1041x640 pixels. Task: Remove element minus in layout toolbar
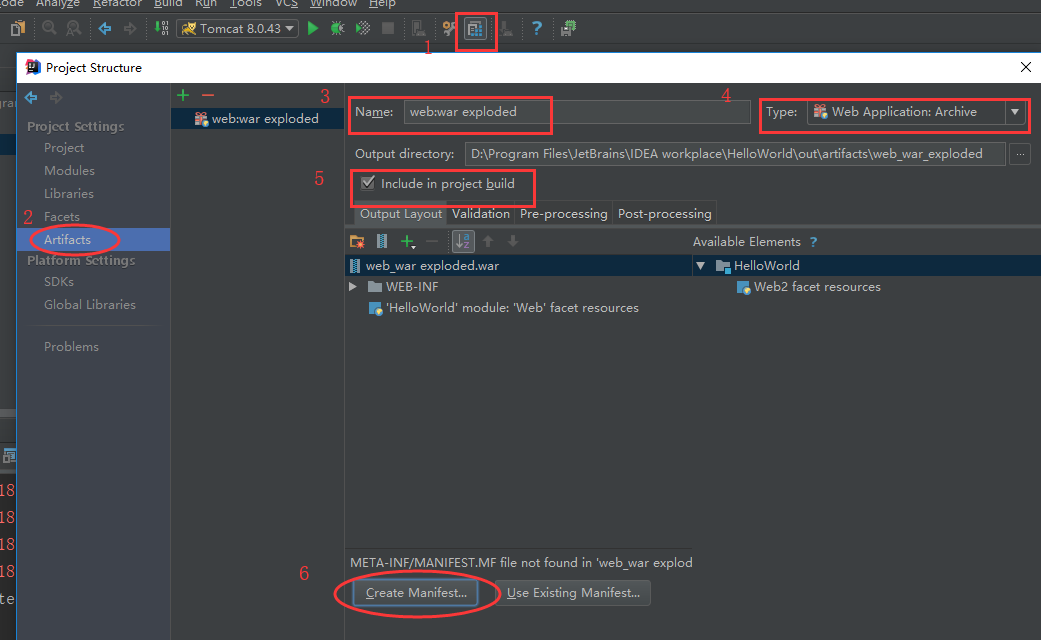[432, 242]
